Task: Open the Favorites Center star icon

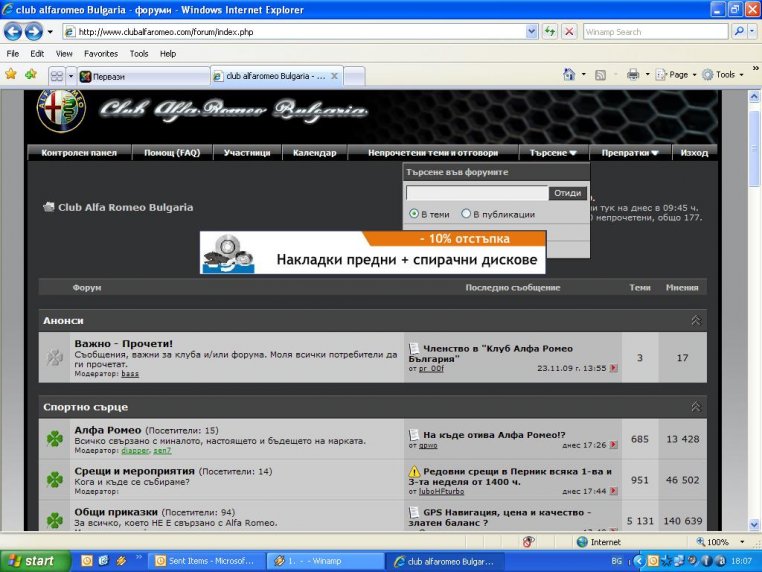Action: (x=11, y=75)
